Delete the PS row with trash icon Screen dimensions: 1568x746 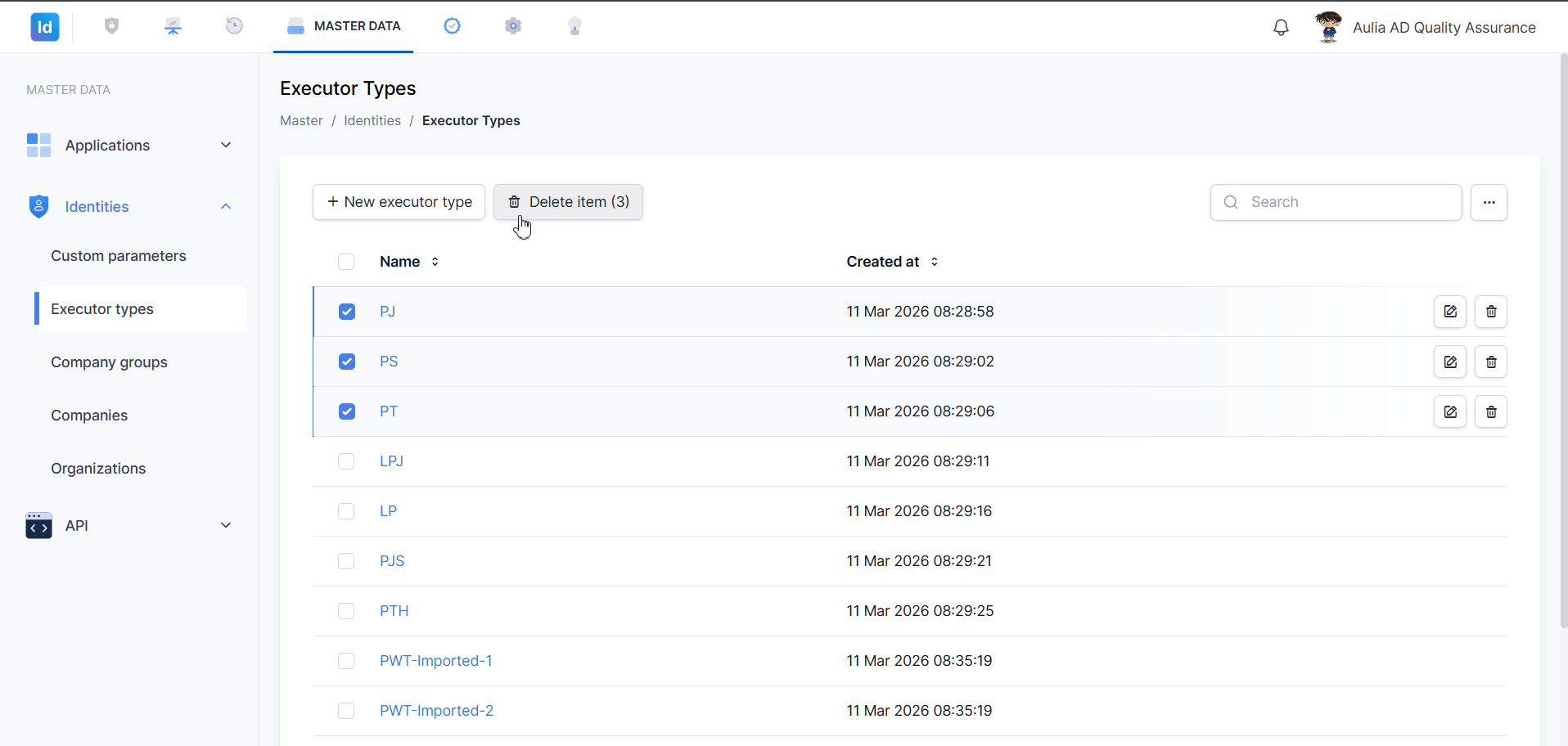point(1491,362)
